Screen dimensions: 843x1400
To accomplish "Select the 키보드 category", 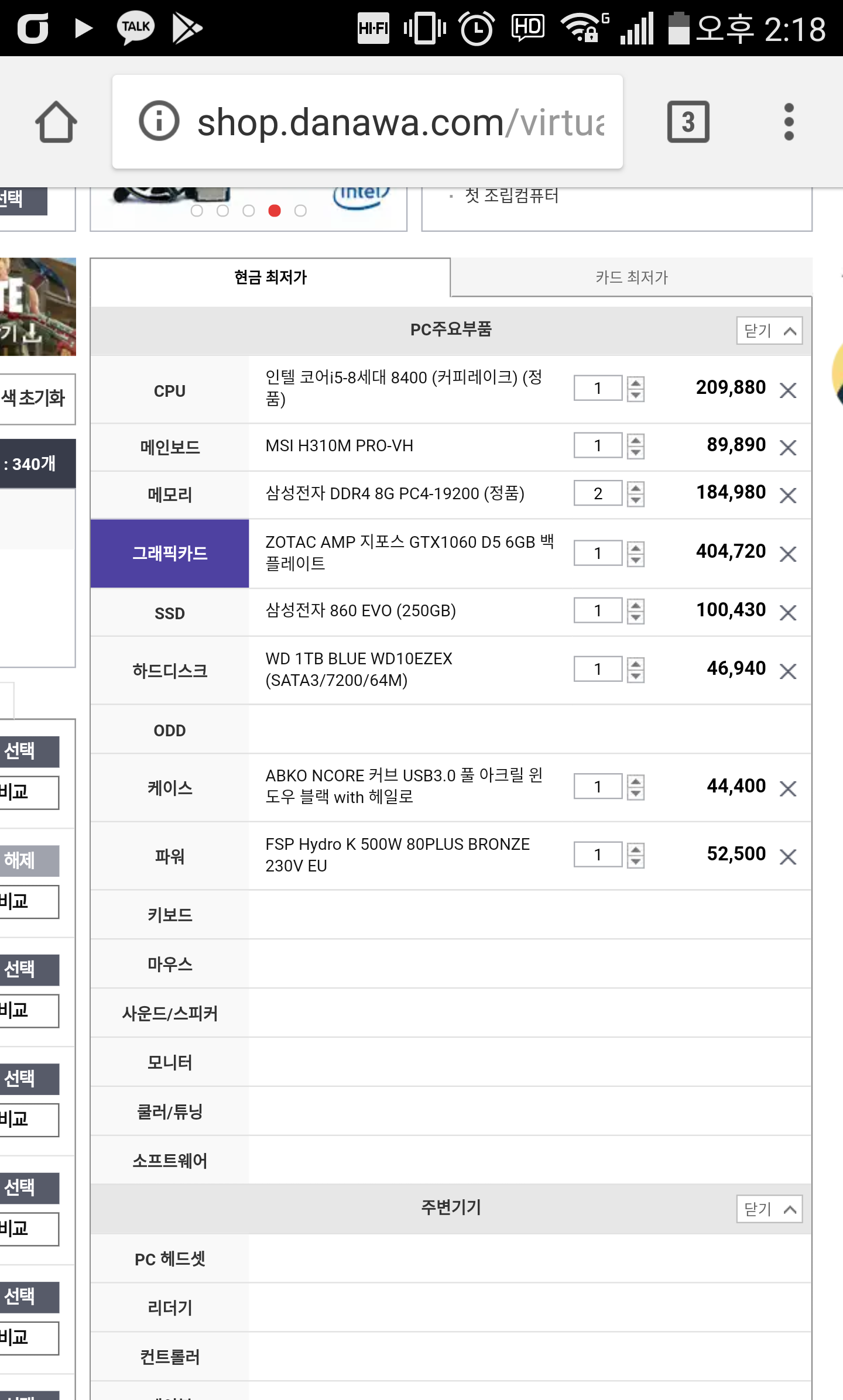I will [170, 915].
